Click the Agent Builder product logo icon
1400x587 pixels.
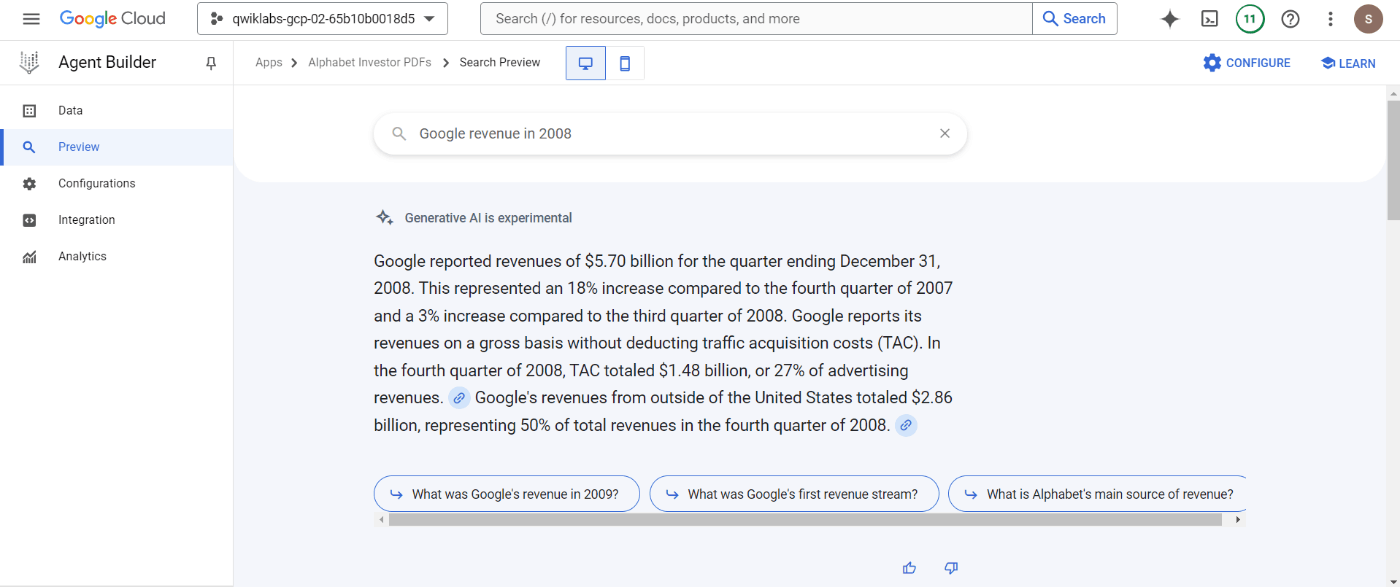click(x=30, y=63)
